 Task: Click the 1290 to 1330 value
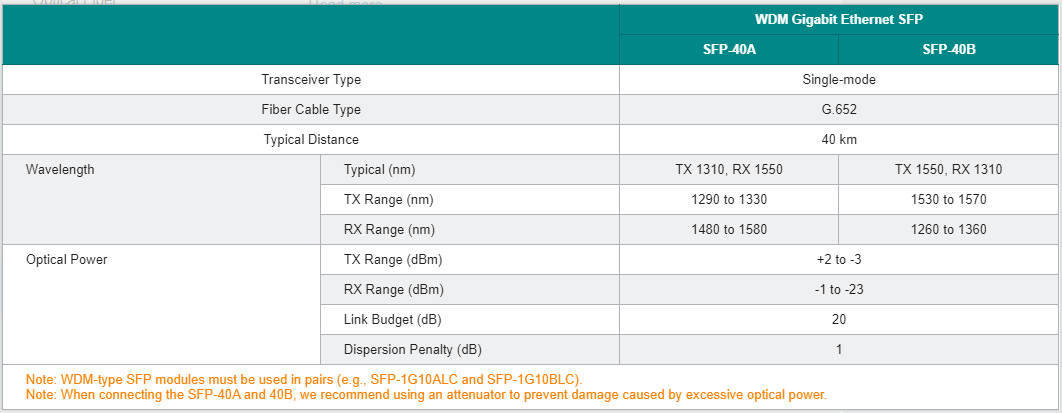click(x=729, y=200)
